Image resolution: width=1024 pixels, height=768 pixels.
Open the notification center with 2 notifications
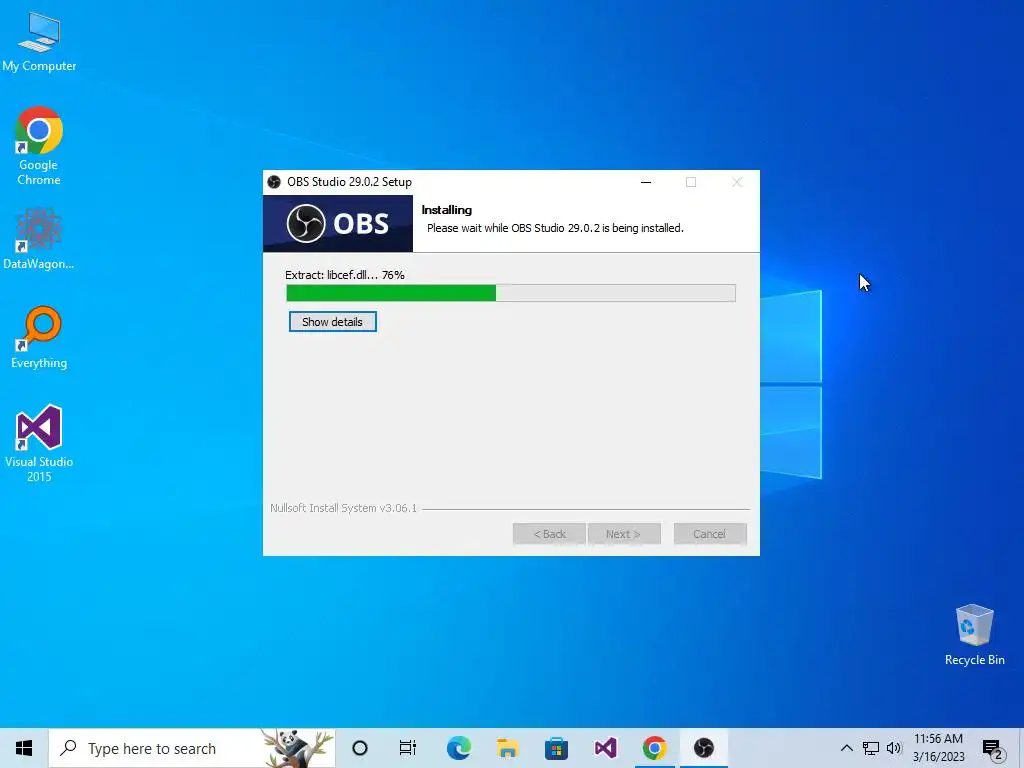[x=993, y=750]
